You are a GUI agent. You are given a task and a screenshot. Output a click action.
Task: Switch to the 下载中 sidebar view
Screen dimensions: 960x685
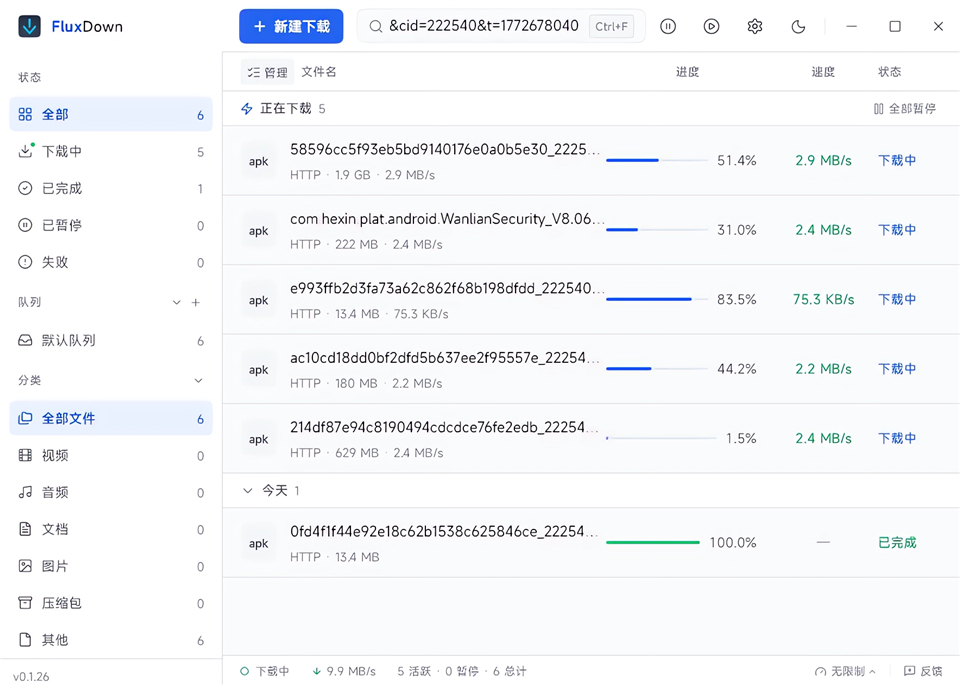[x=51, y=151]
